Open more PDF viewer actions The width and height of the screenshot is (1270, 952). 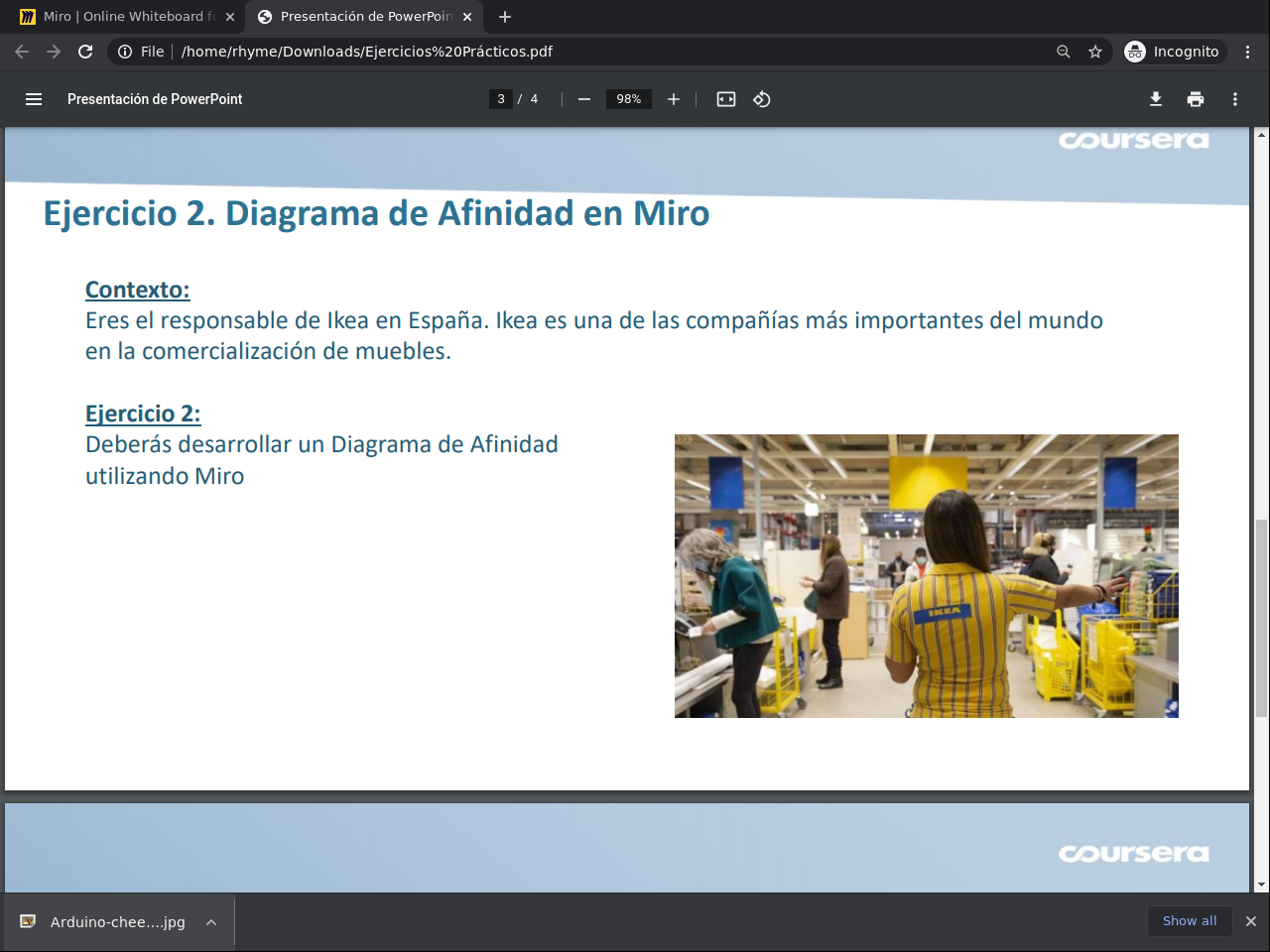[x=1235, y=99]
